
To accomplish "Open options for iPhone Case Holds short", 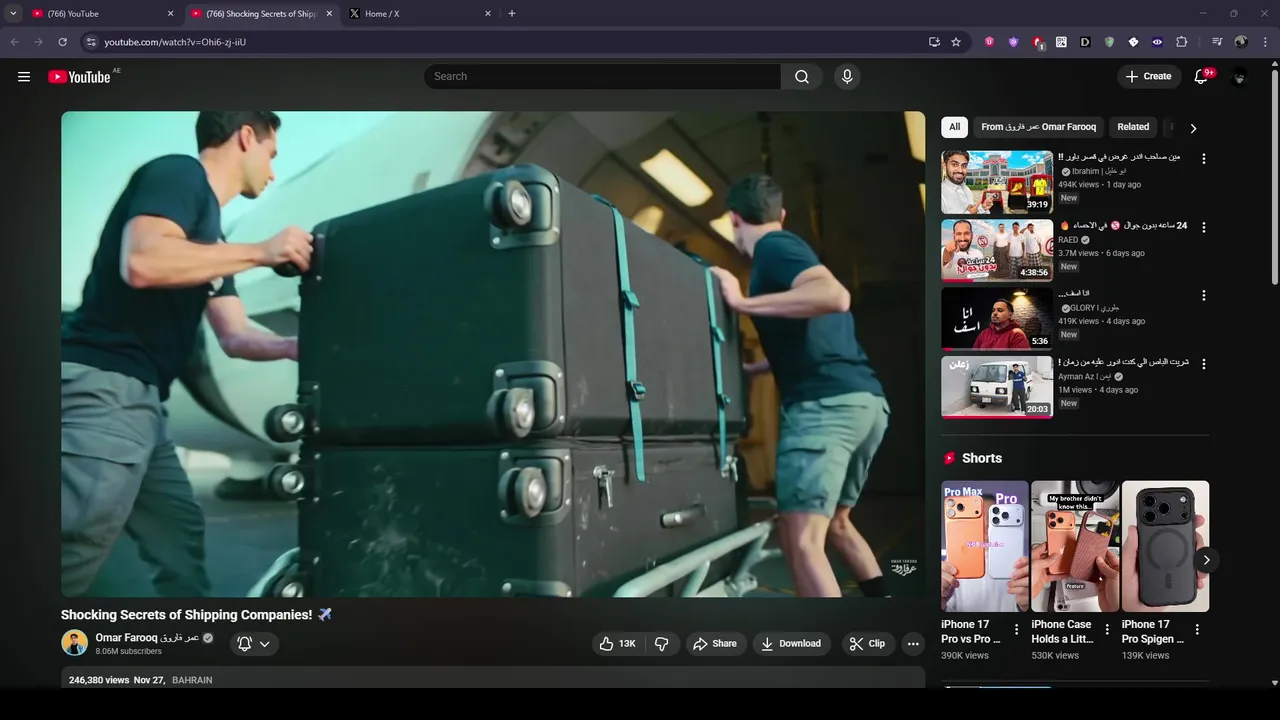I will click(1107, 630).
